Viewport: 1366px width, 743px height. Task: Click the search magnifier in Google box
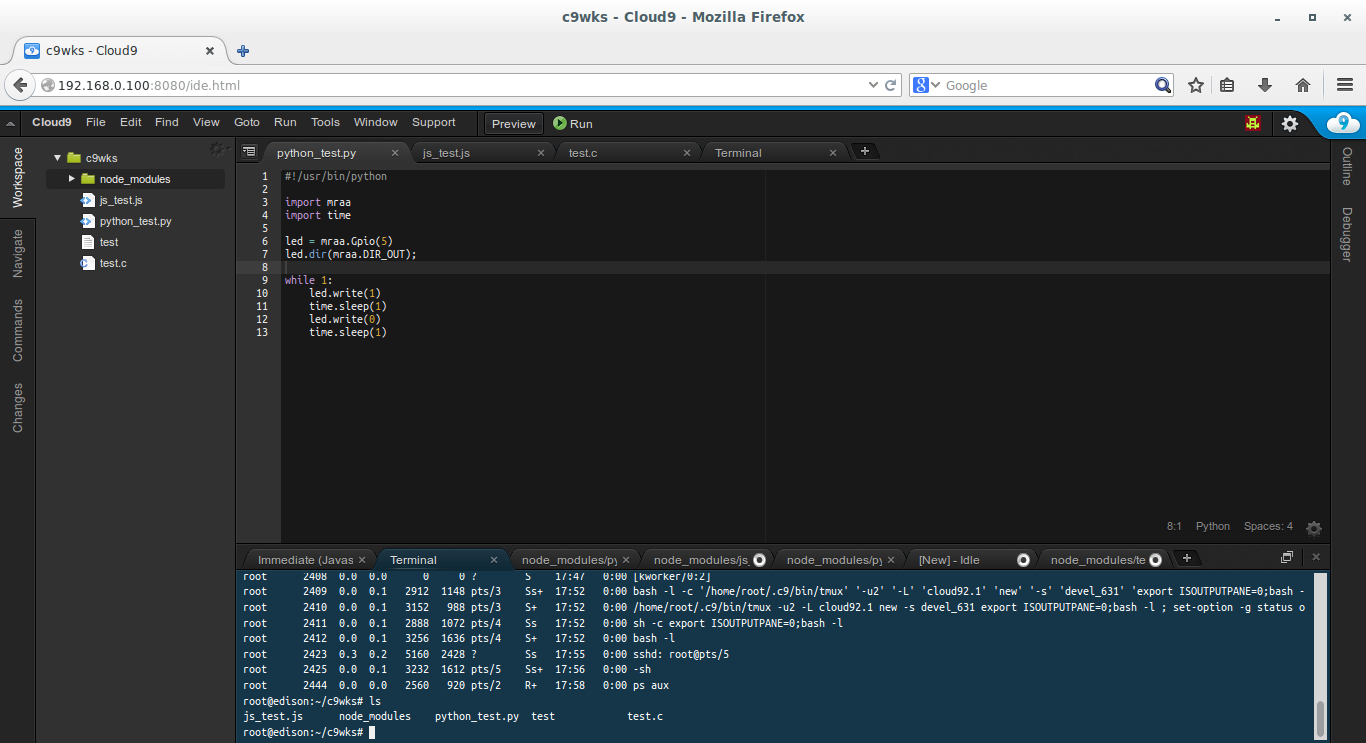(x=1162, y=85)
